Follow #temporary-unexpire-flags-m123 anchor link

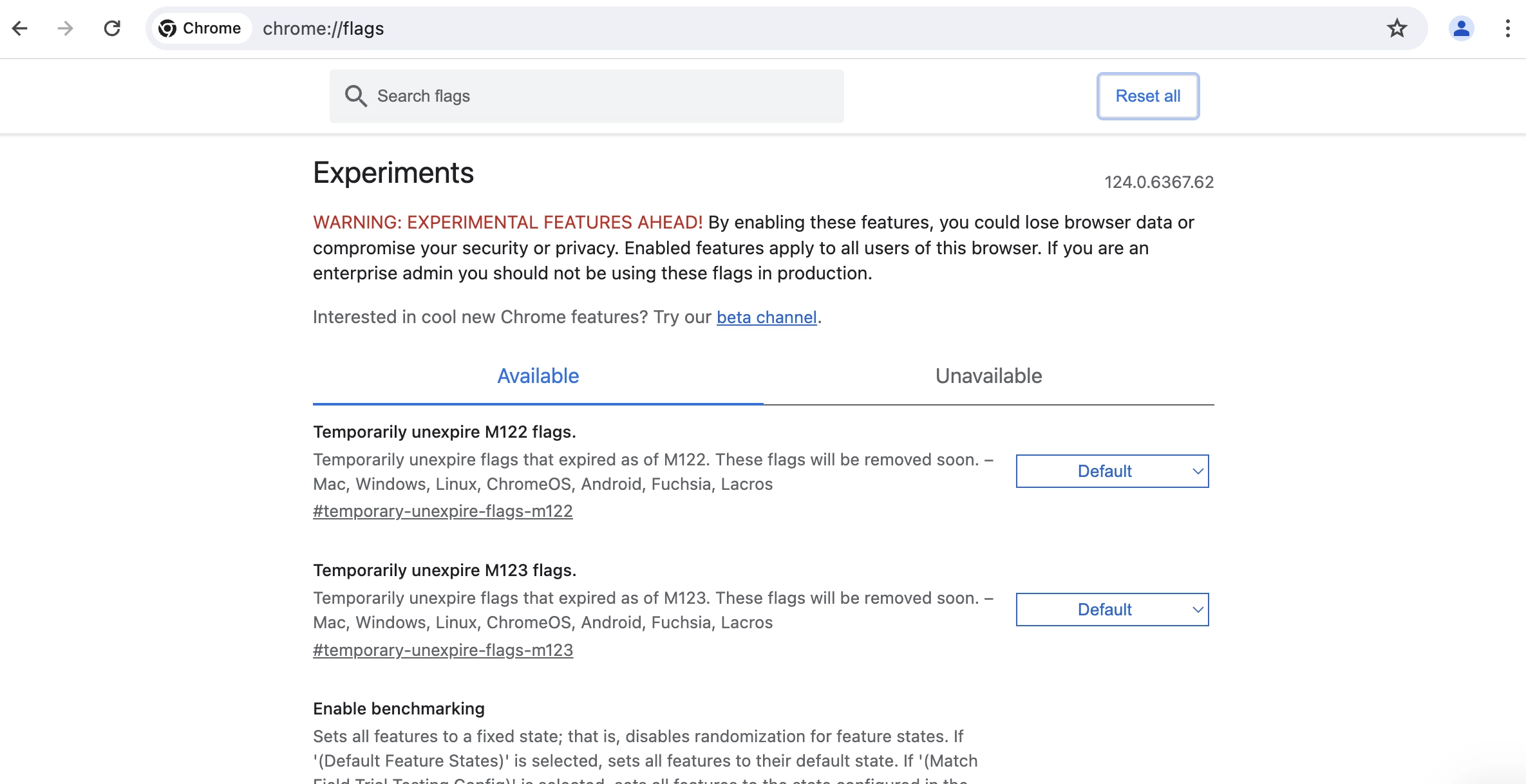[x=442, y=650]
